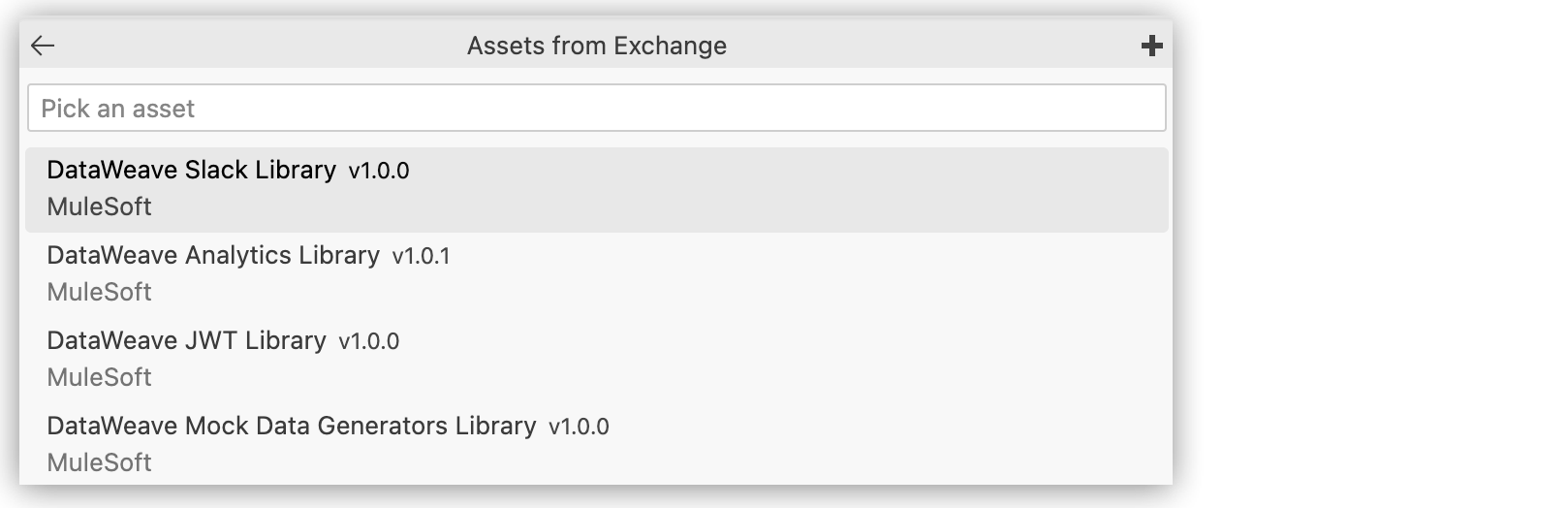Select DataWeave Mock Data Generators Library name

click(x=291, y=426)
